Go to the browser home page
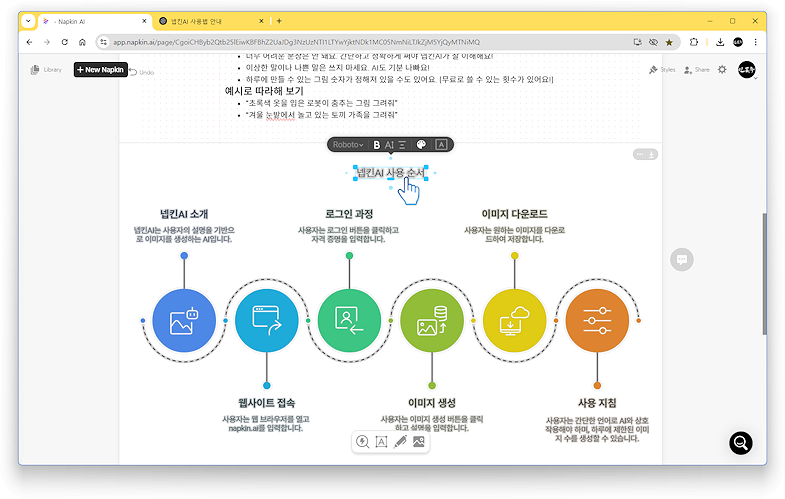 click(82, 42)
